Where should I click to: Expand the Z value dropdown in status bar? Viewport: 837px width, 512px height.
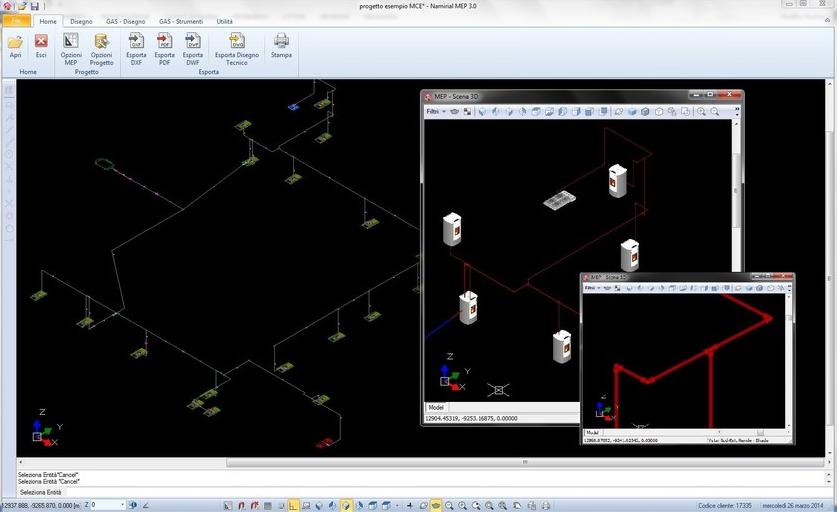(x=122, y=505)
